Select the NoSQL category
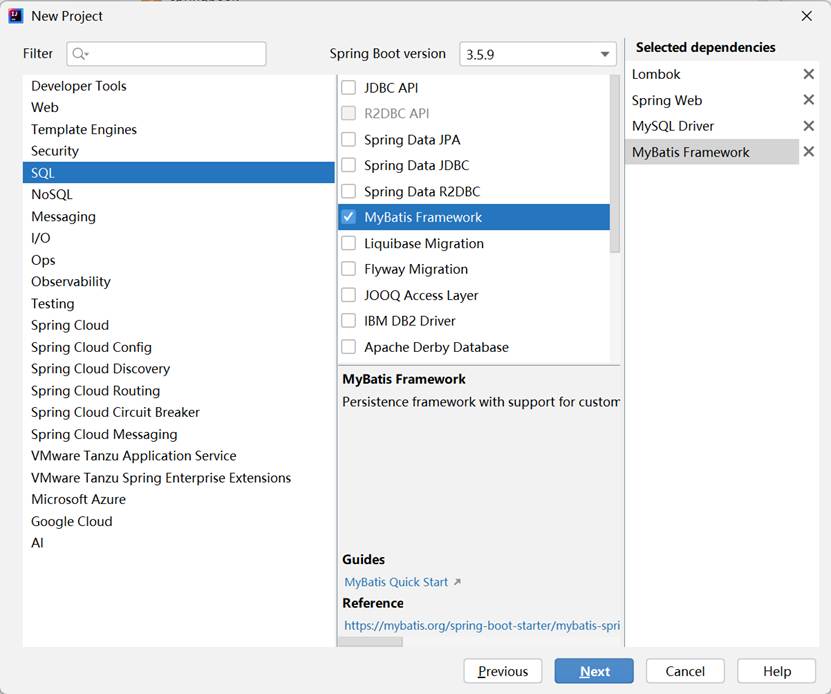The height and width of the screenshot is (694, 831). (179, 195)
